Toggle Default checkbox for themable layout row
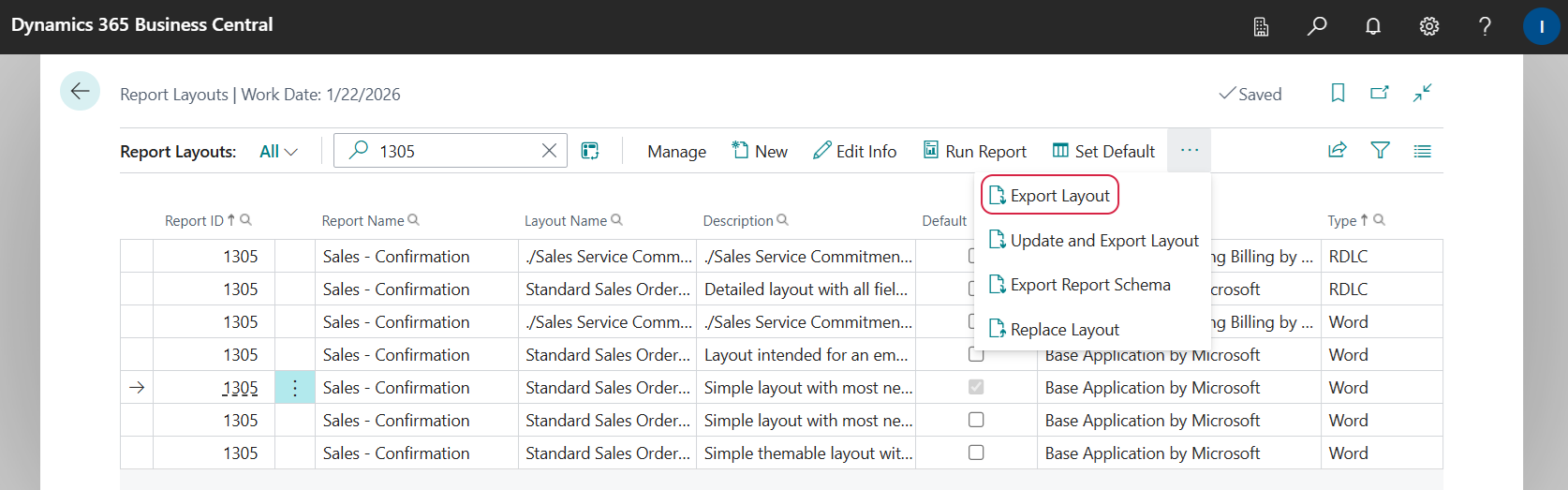This screenshot has height=490, width=1568. (976, 453)
